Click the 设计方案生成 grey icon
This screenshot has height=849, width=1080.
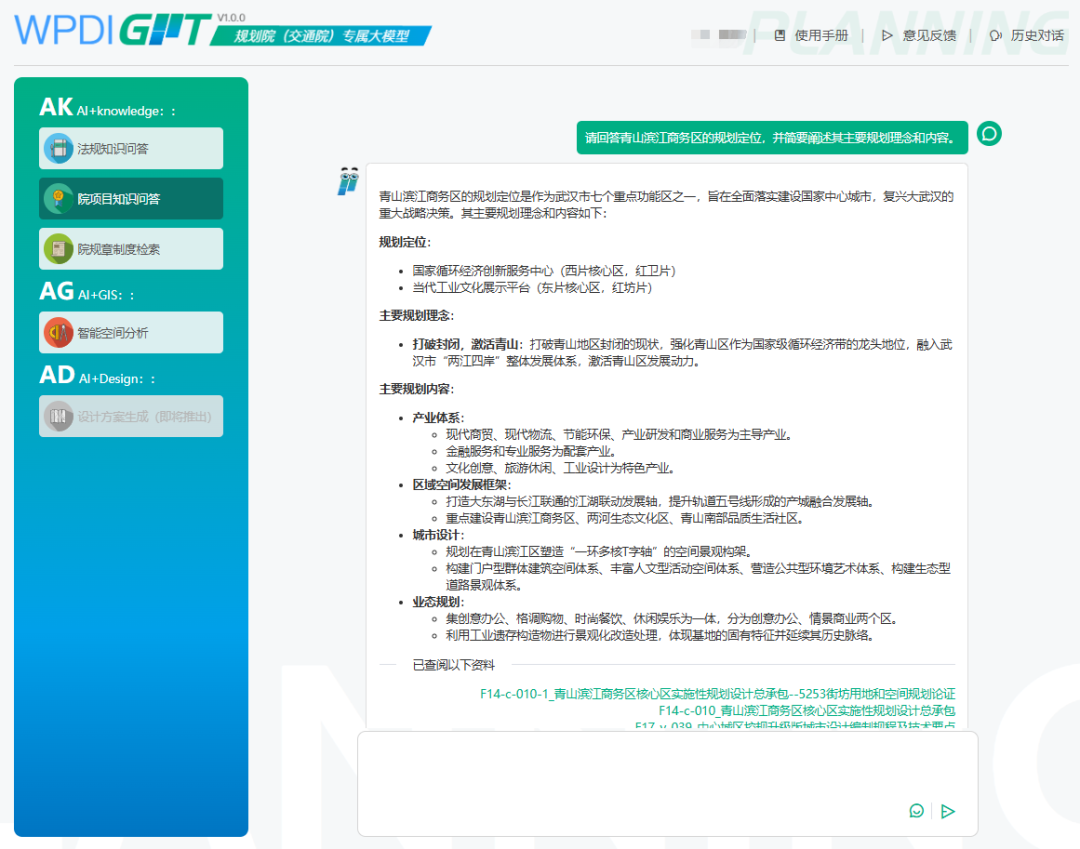click(x=59, y=416)
